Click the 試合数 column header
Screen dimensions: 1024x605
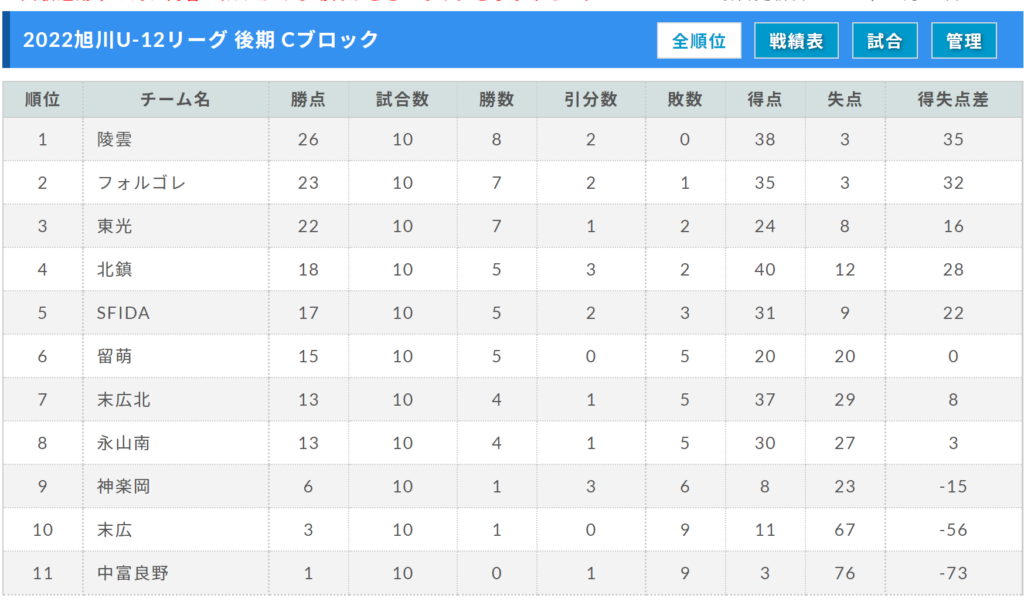tap(402, 99)
